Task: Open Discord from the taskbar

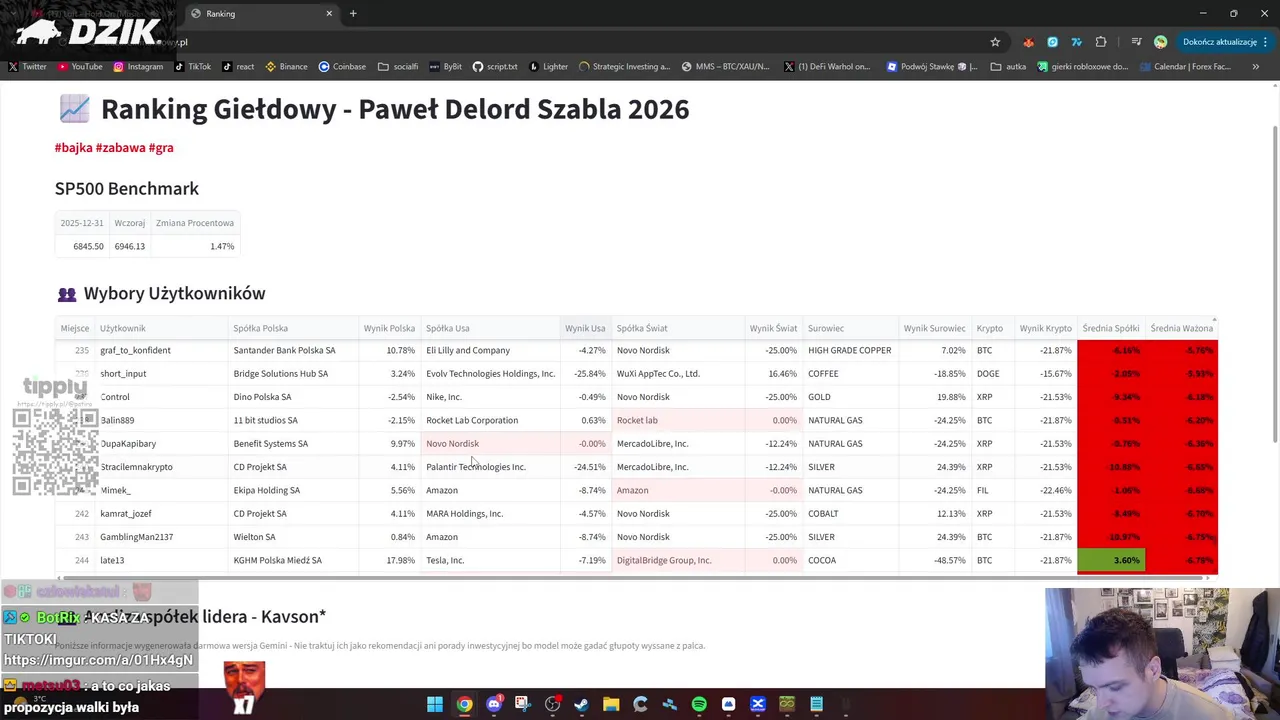Action: click(493, 704)
